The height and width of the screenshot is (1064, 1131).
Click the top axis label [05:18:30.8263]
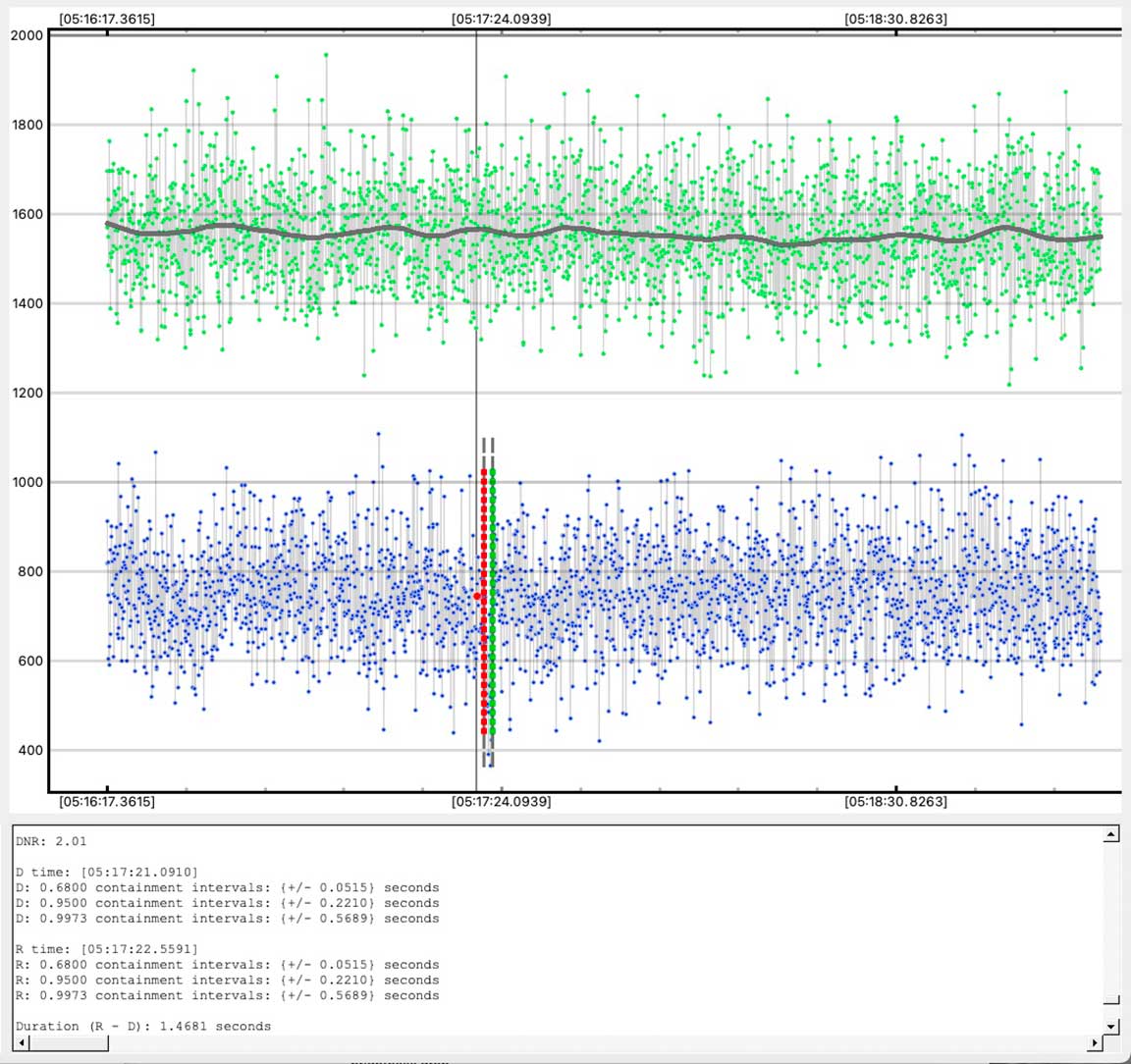(895, 19)
